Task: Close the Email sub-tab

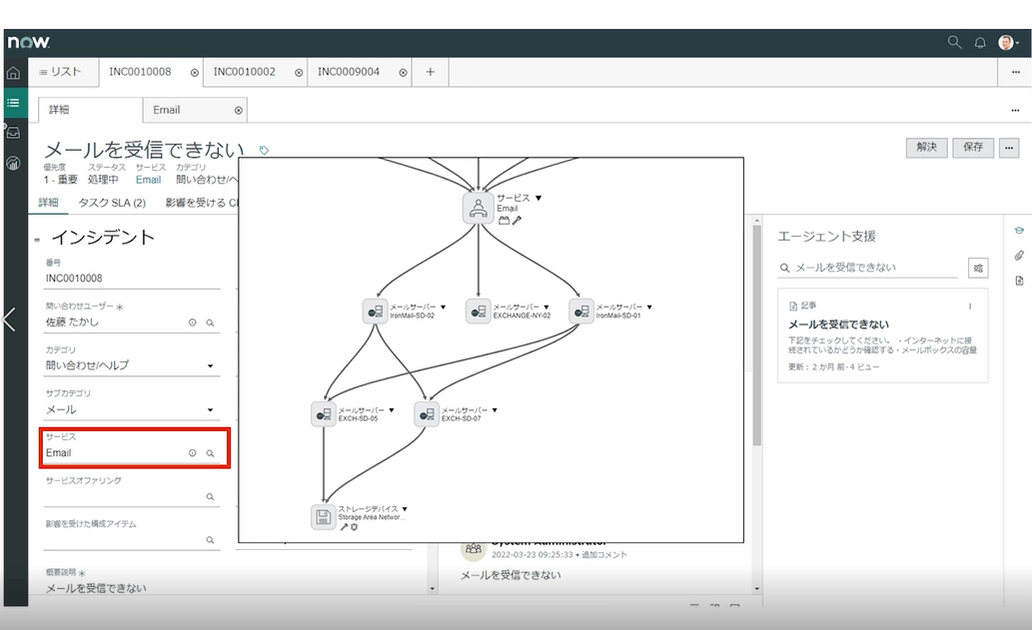Action: (x=239, y=110)
